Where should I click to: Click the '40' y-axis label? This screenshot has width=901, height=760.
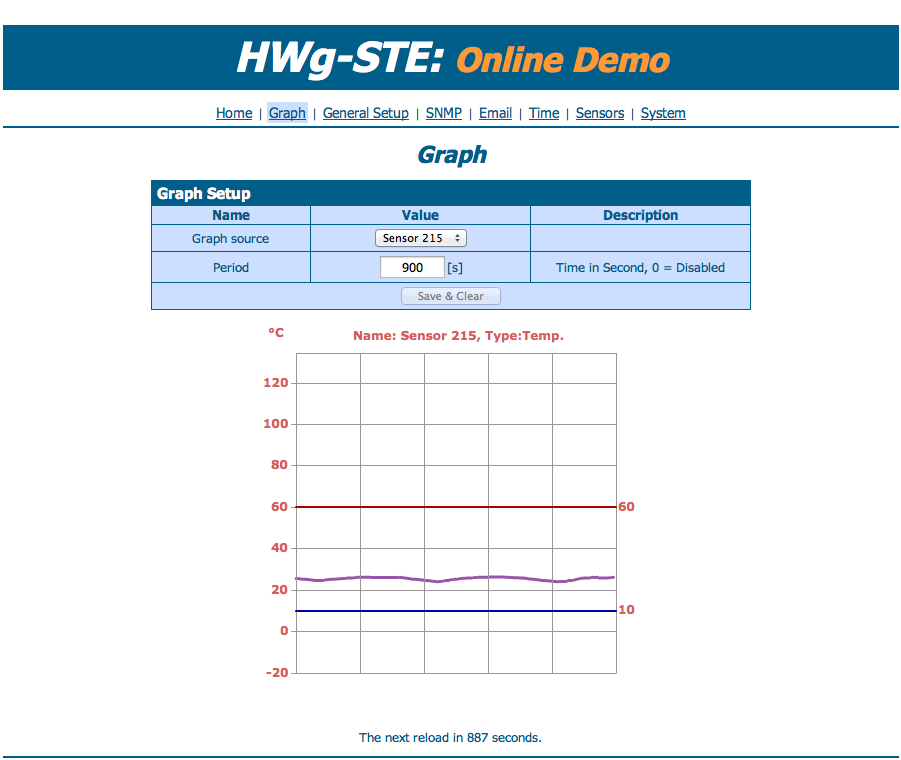click(x=279, y=548)
